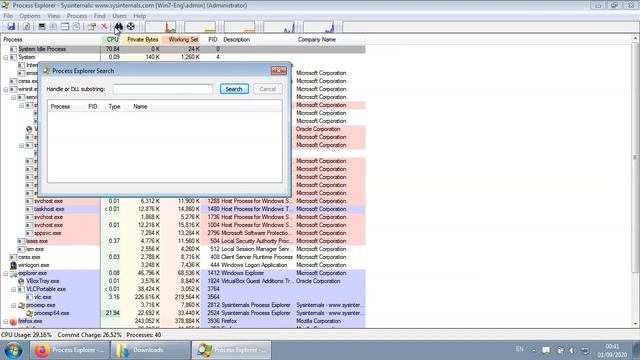Open the I/O mini graph in toolbar
Image resolution: width=640 pixels, height=360 pixels.
pos(279,27)
